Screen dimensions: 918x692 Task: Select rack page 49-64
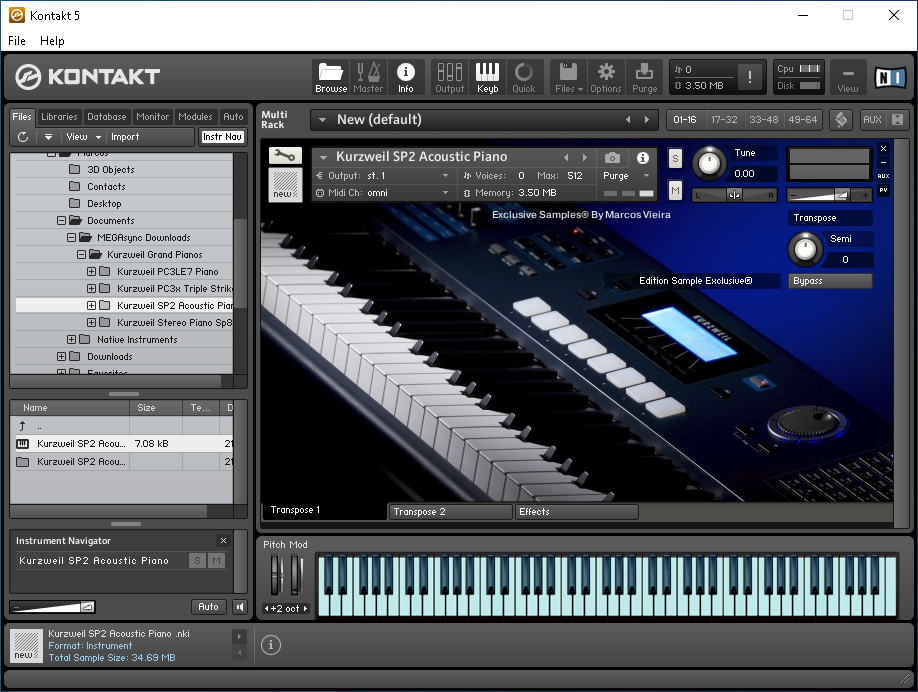[x=802, y=119]
